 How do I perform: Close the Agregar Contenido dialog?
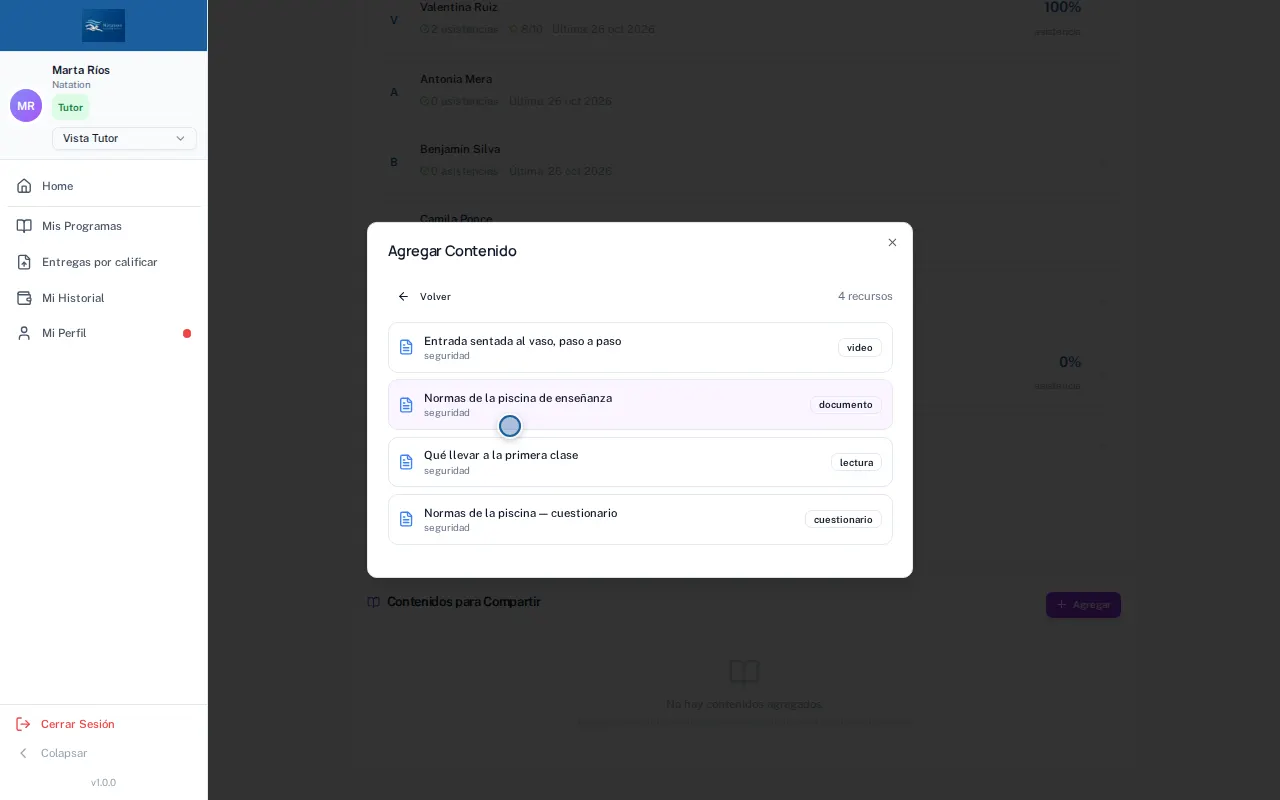[892, 242]
